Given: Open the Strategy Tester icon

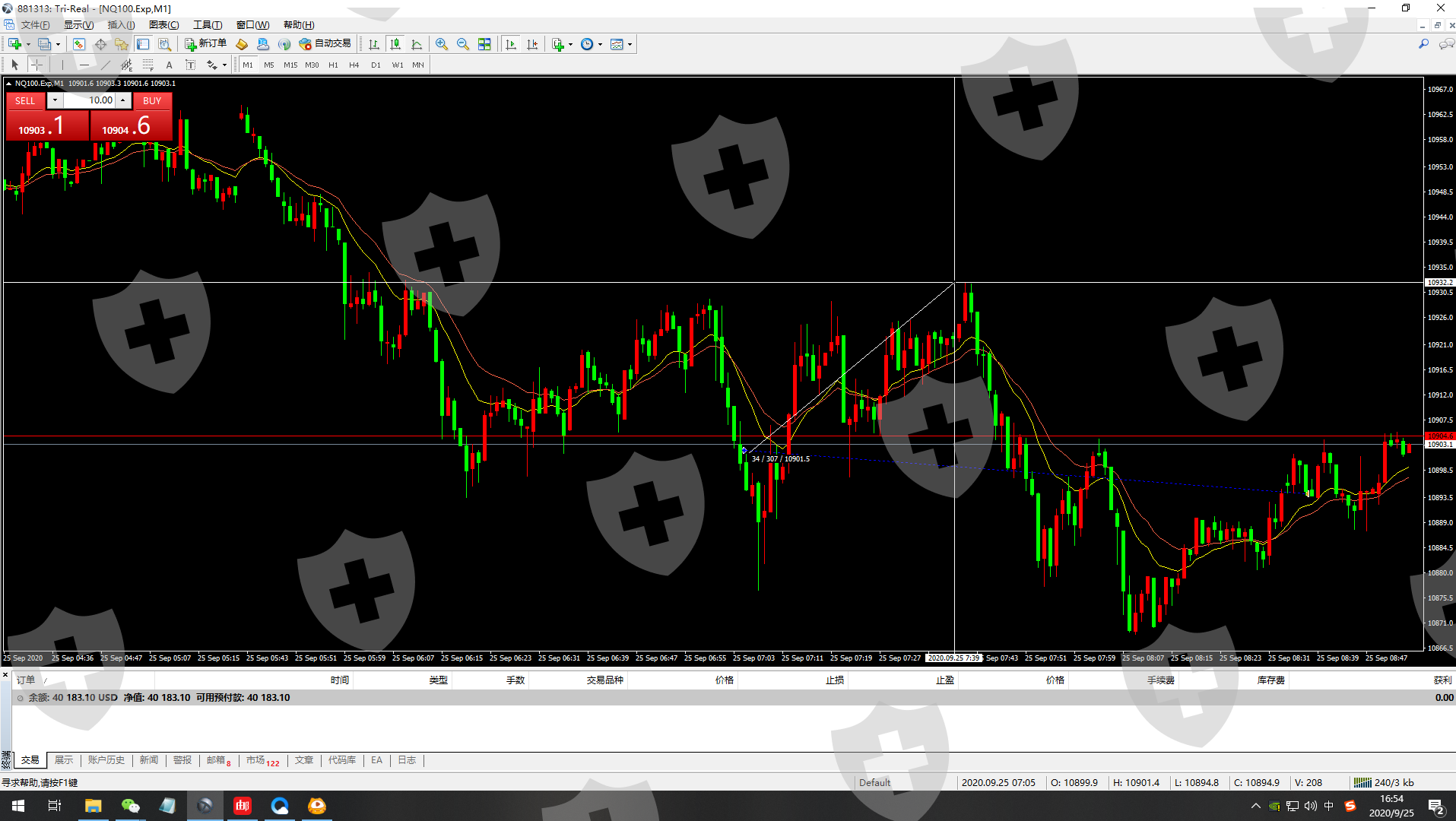Looking at the screenshot, I should click(164, 44).
